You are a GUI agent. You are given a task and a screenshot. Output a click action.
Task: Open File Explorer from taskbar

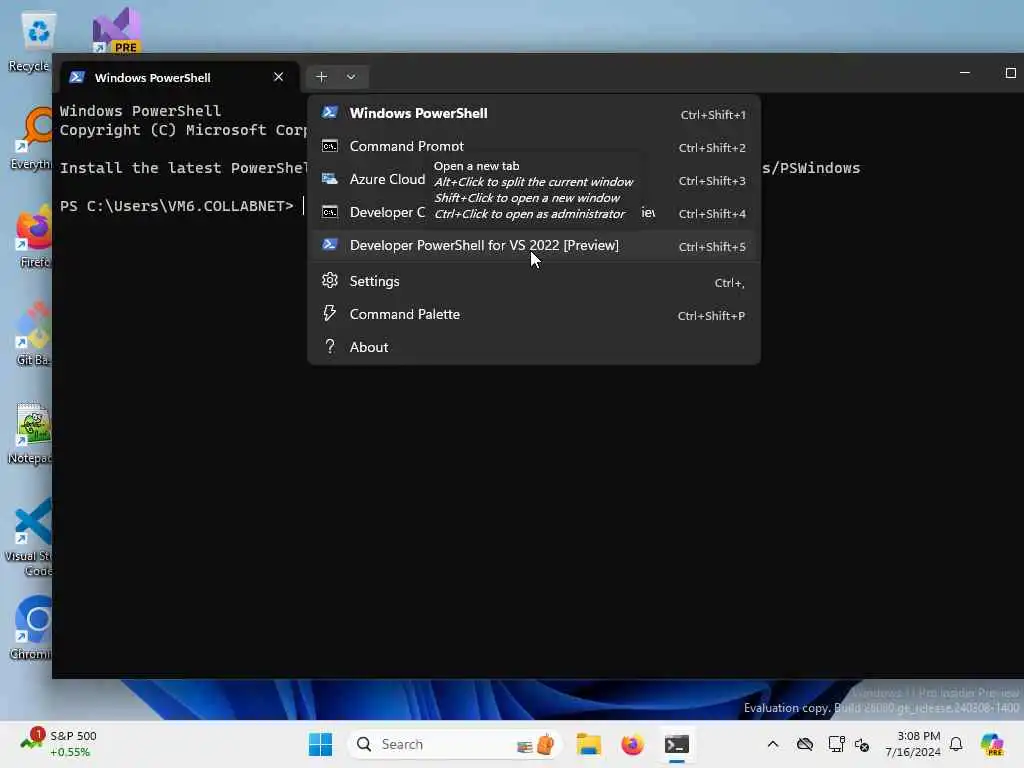588,744
